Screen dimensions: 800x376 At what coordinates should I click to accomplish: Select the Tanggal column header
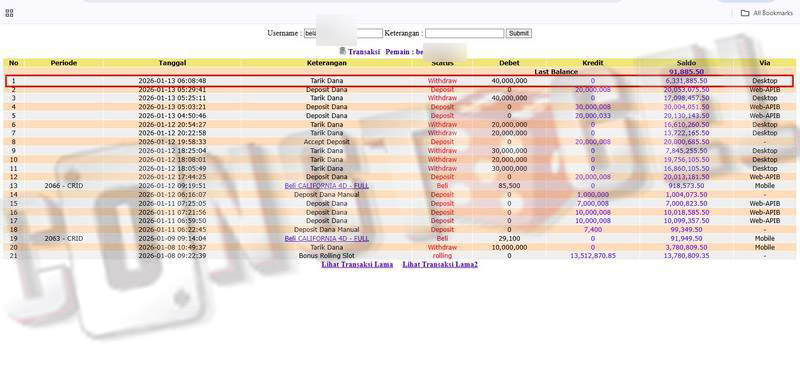click(172, 63)
